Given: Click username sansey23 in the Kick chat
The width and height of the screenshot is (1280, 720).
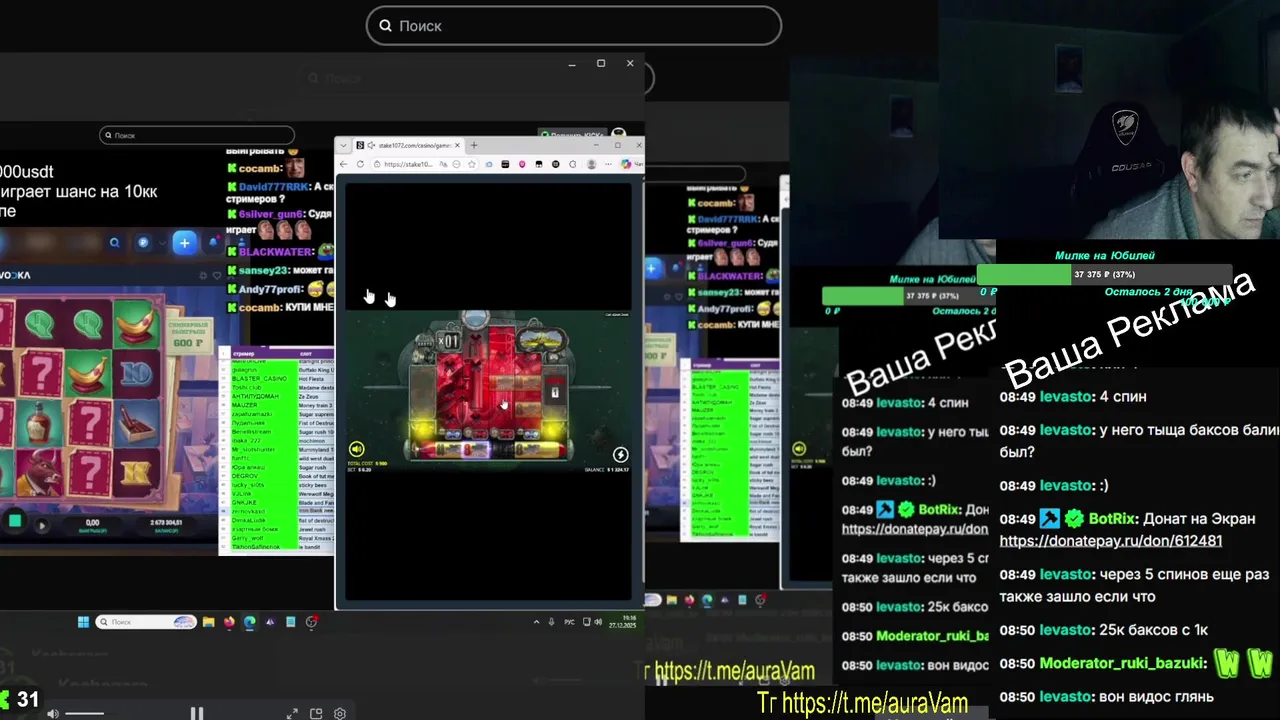Looking at the screenshot, I should point(265,270).
